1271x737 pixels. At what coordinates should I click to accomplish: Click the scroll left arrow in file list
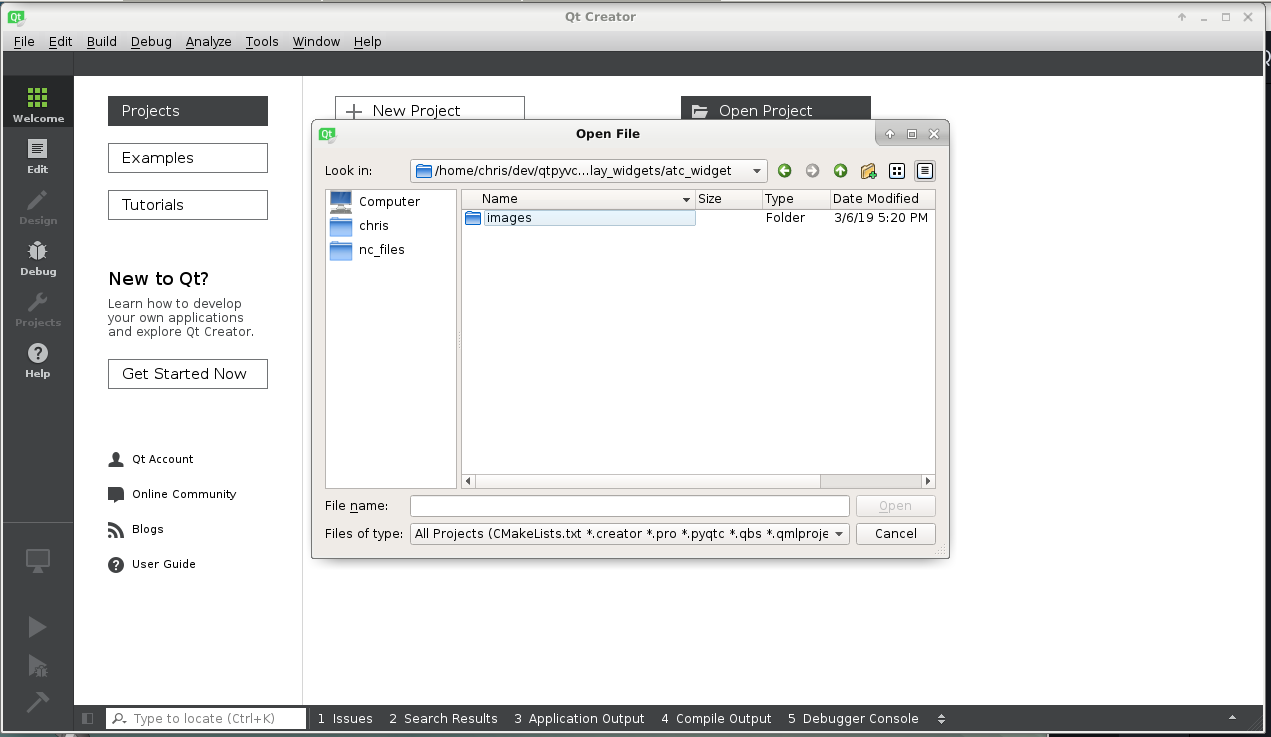click(469, 481)
